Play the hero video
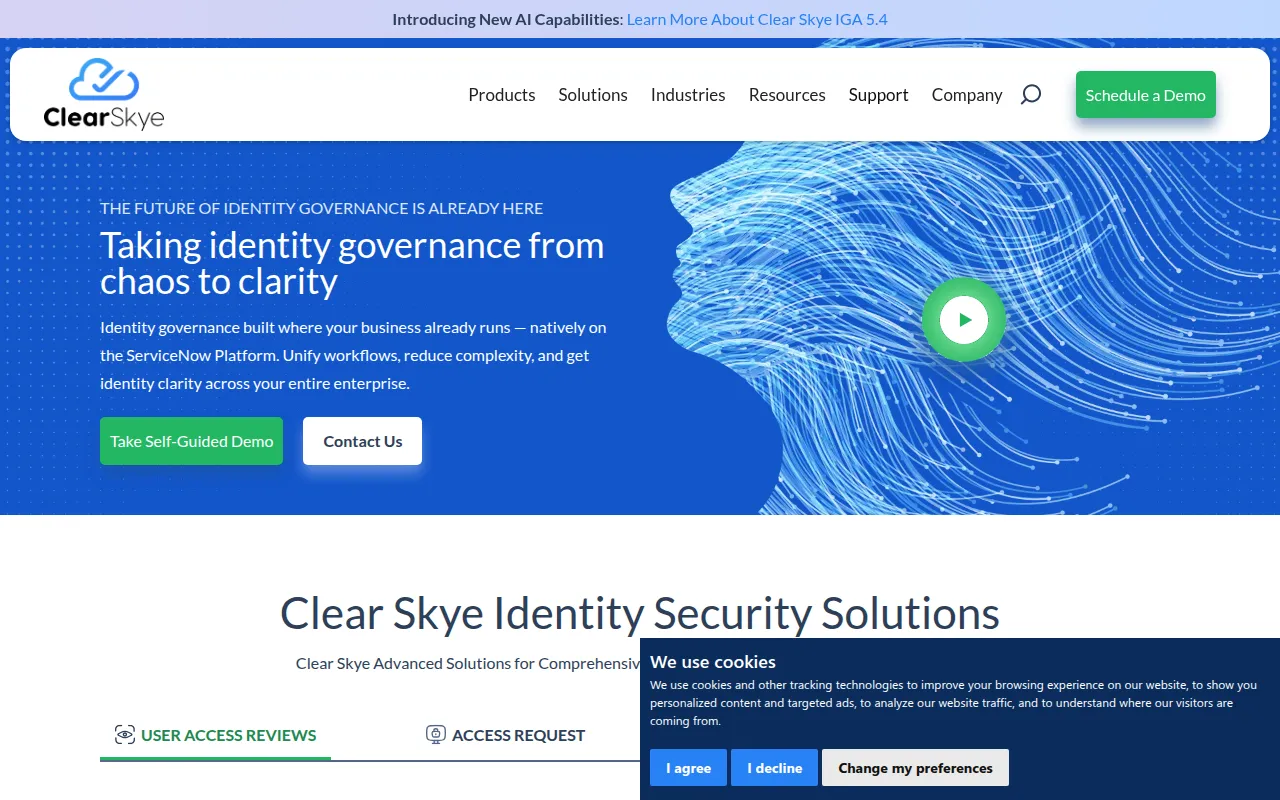Viewport: 1280px width, 800px height. pos(964,320)
